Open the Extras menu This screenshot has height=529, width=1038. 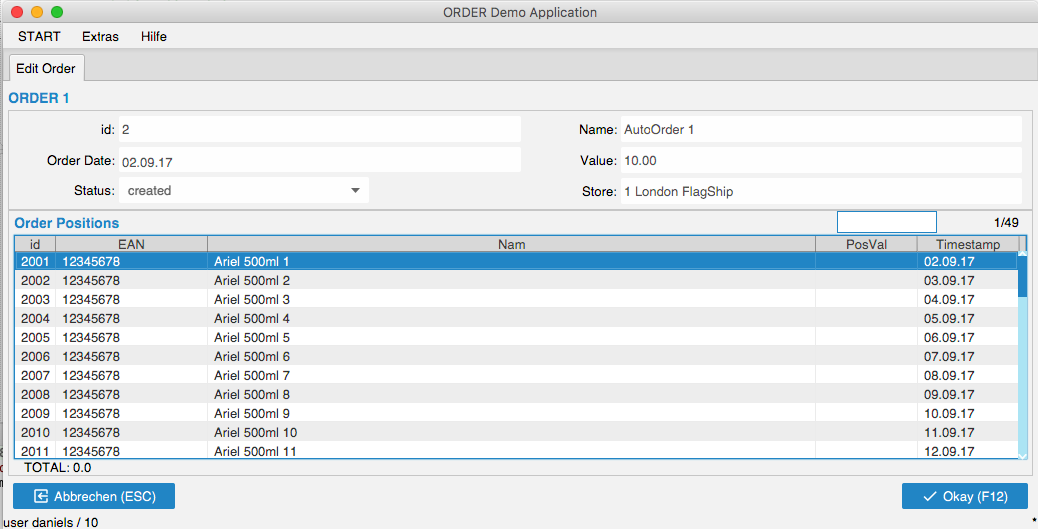pos(100,37)
